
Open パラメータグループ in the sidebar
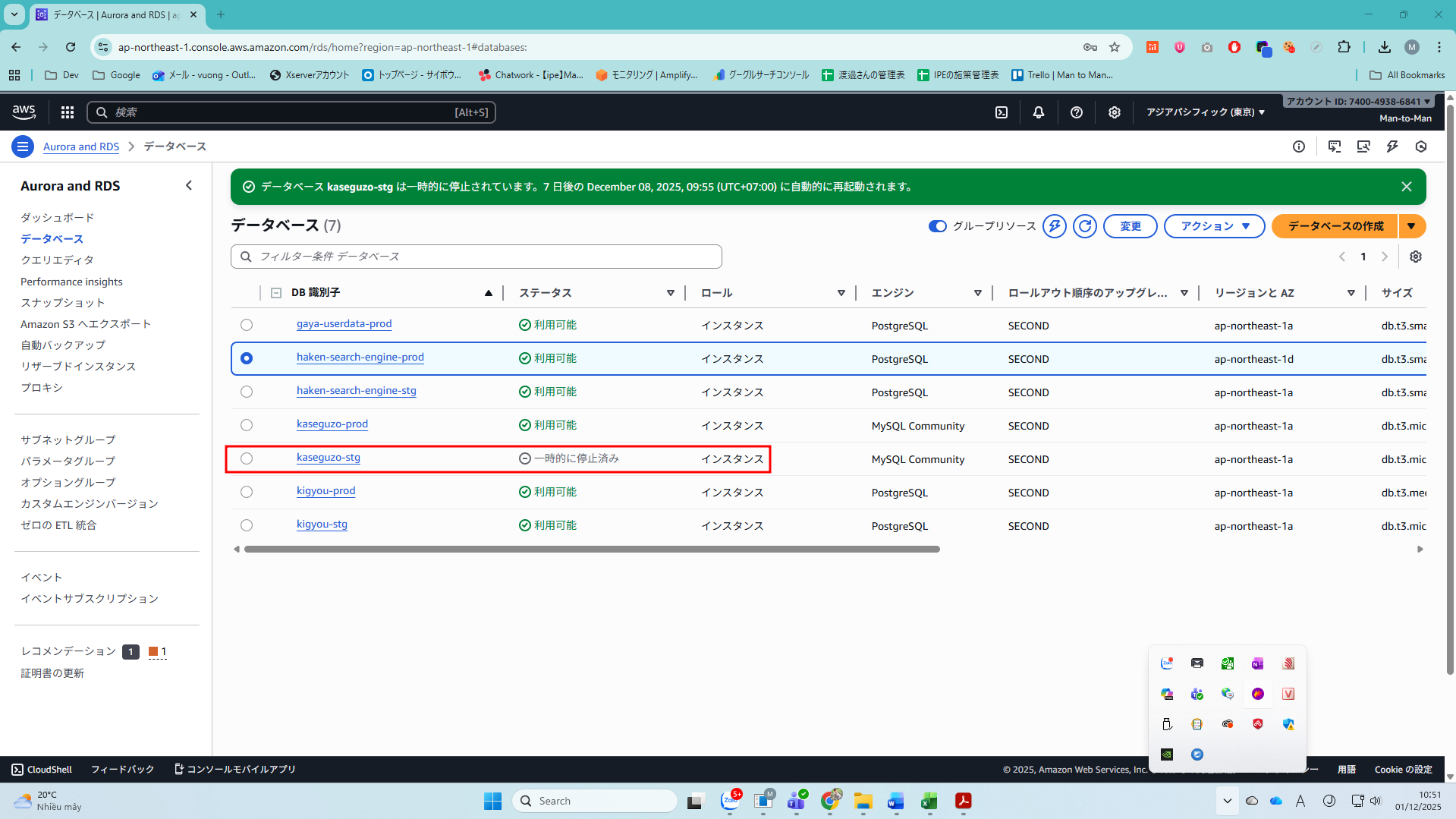point(68,461)
